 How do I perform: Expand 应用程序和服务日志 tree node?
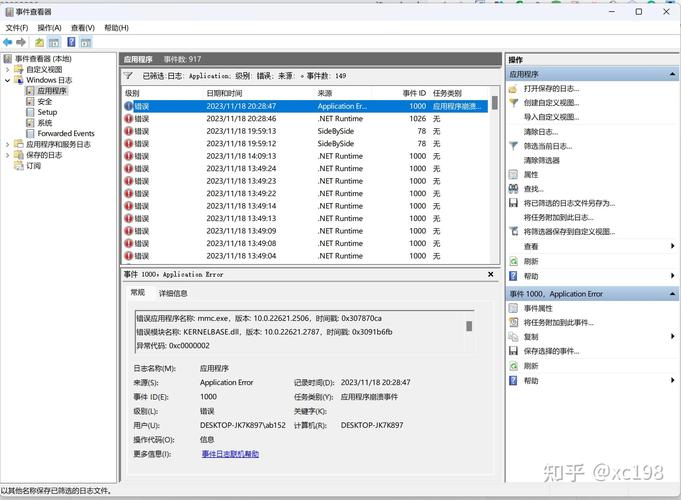[7, 144]
